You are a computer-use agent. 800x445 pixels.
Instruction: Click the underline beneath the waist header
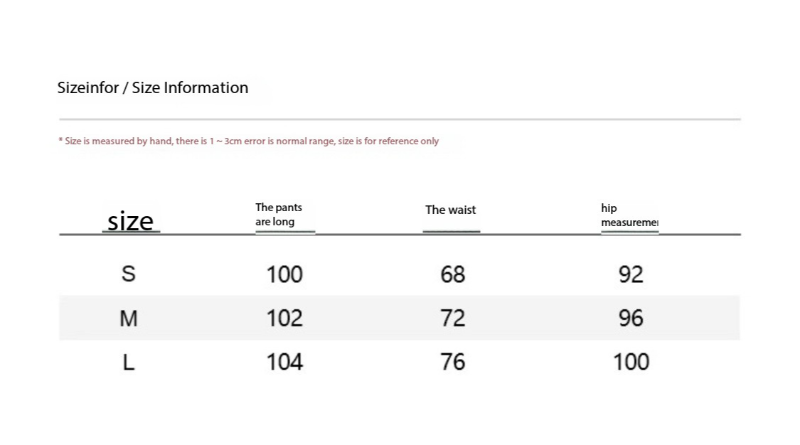pyautogui.click(x=451, y=231)
